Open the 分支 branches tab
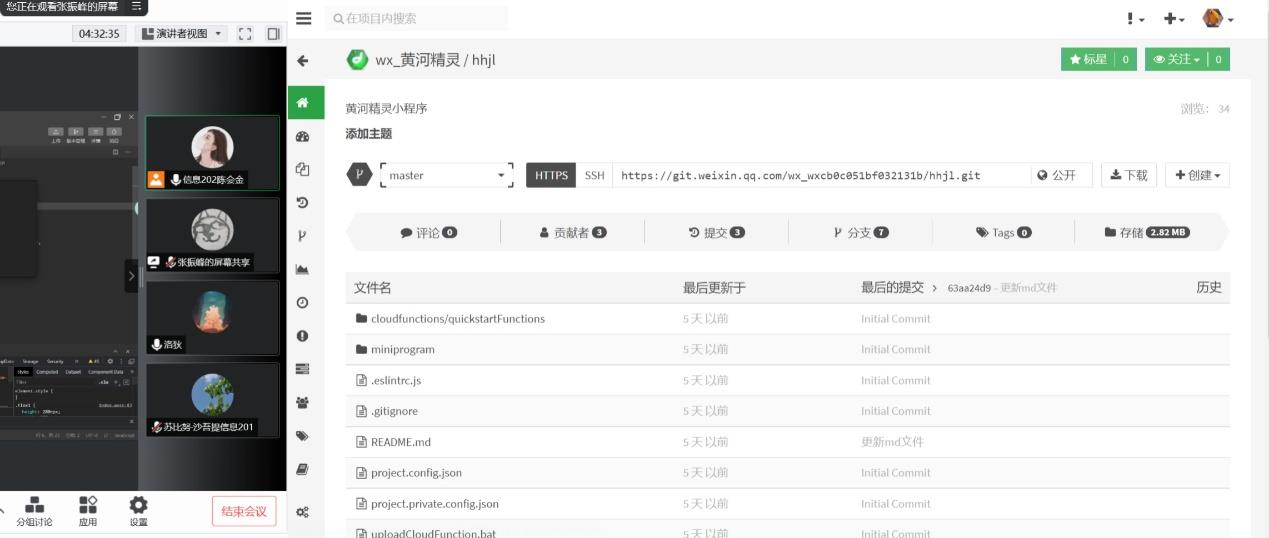1269x538 pixels. pos(860,233)
